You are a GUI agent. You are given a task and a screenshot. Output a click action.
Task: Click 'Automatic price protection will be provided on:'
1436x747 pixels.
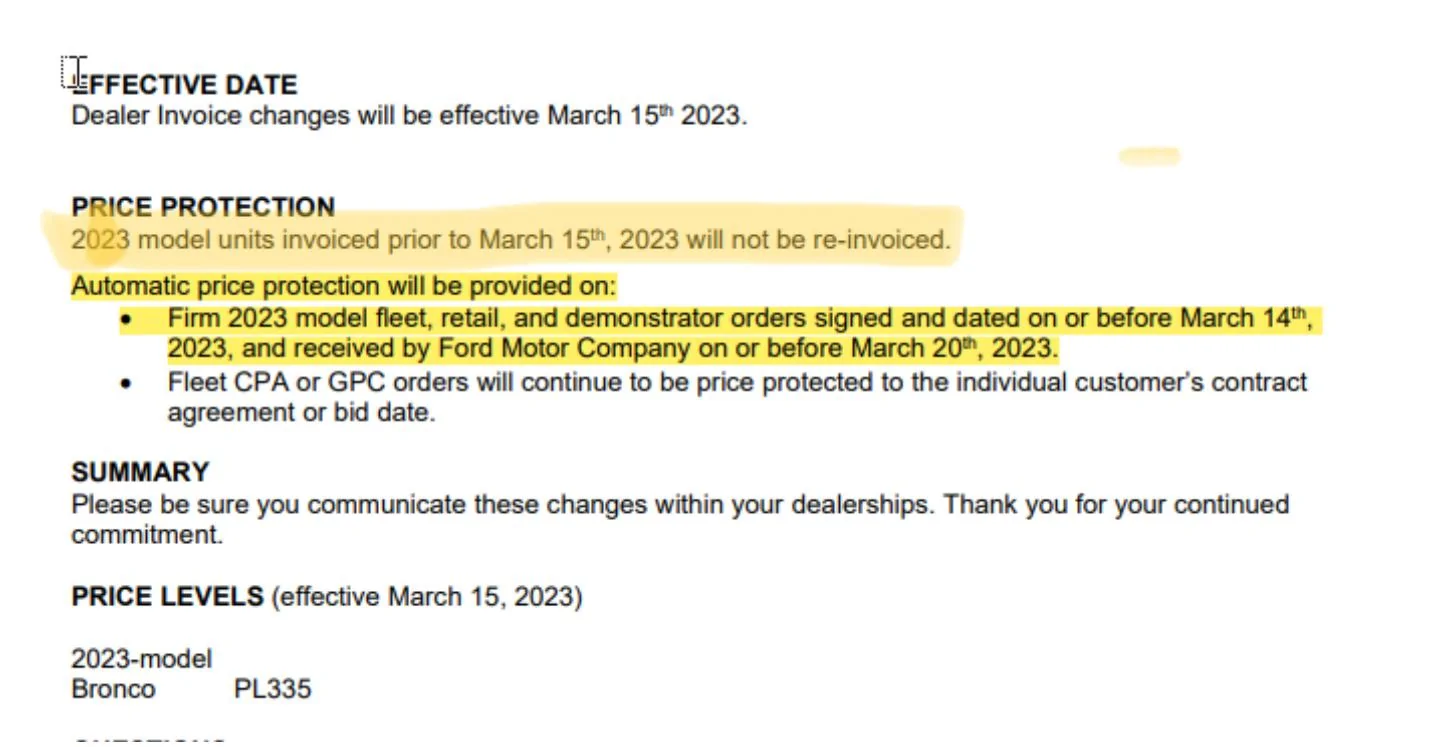coord(344,287)
